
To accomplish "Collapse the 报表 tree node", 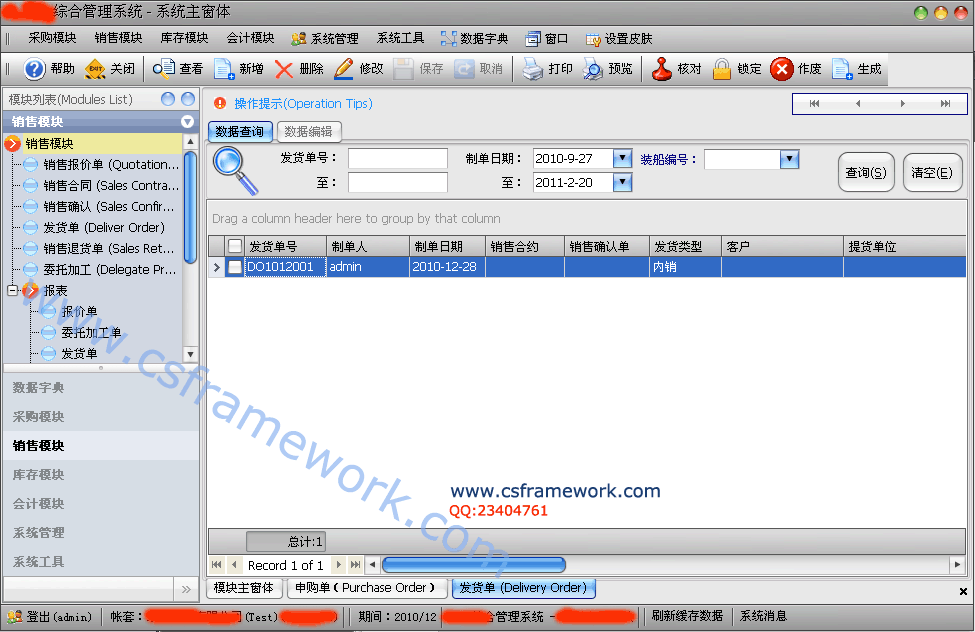I will point(13,291).
